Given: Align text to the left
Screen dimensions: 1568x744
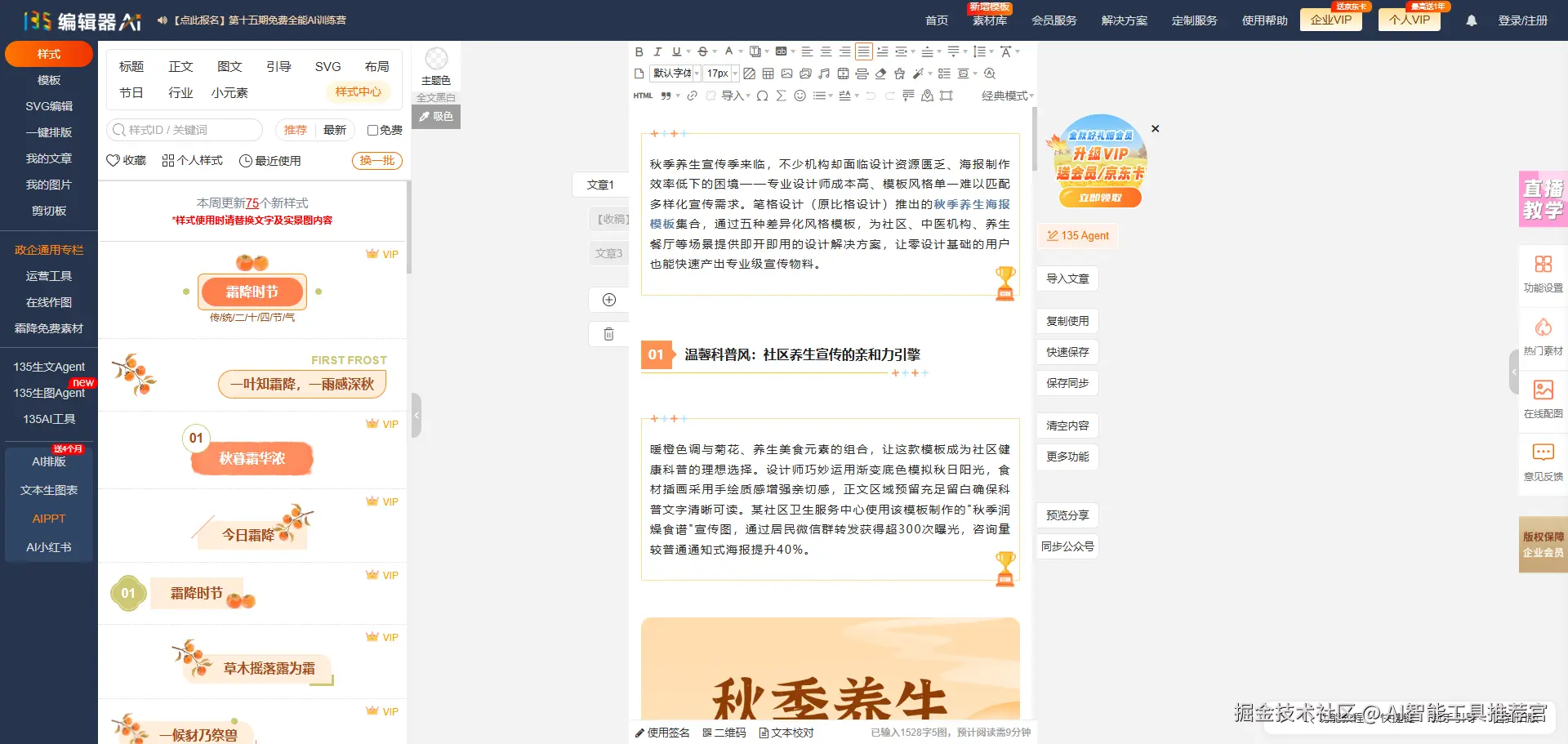Looking at the screenshot, I should coord(807,51).
